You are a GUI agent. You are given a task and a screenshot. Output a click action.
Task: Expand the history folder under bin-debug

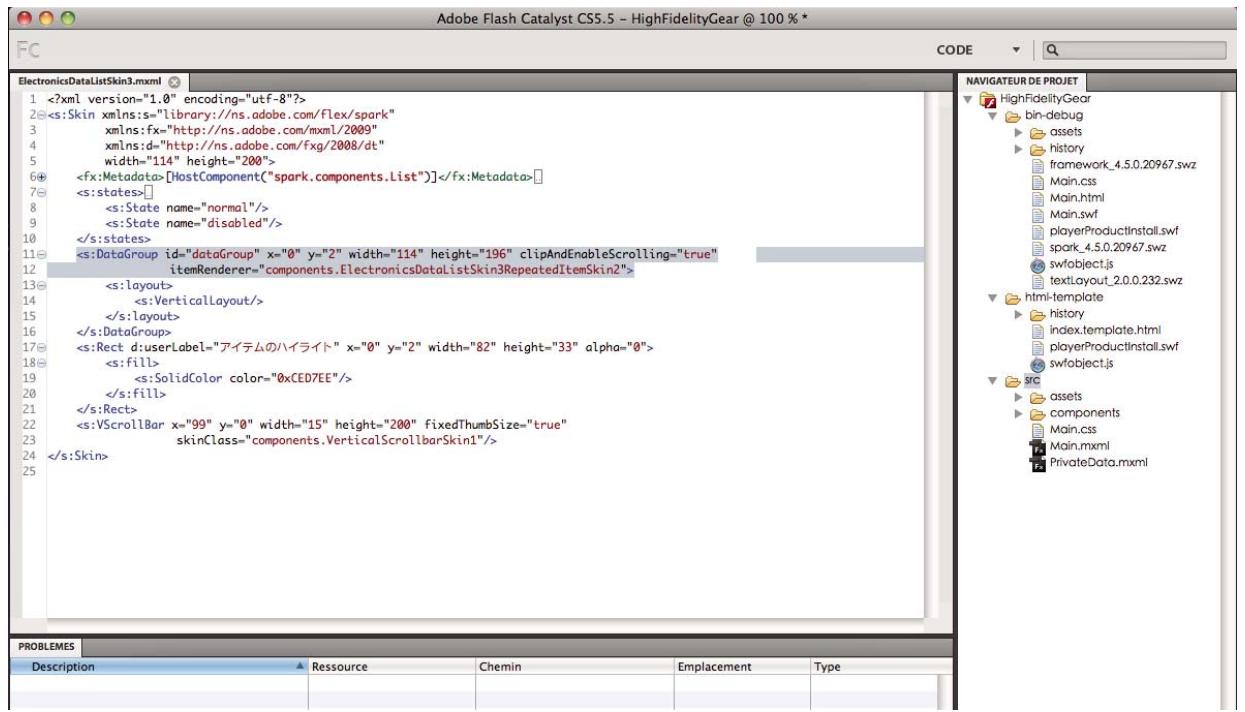[x=1019, y=148]
